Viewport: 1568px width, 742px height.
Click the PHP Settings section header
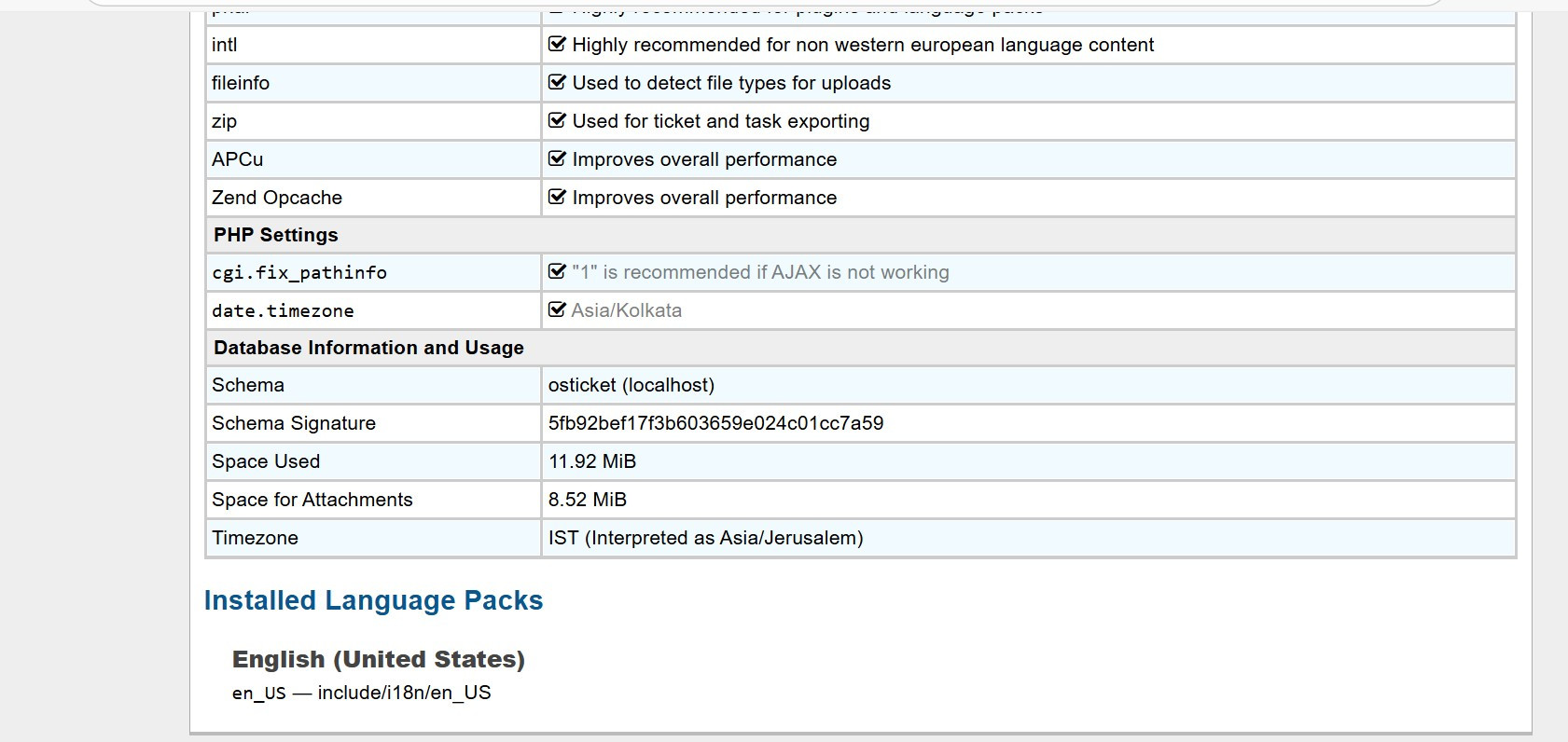pyautogui.click(x=275, y=235)
